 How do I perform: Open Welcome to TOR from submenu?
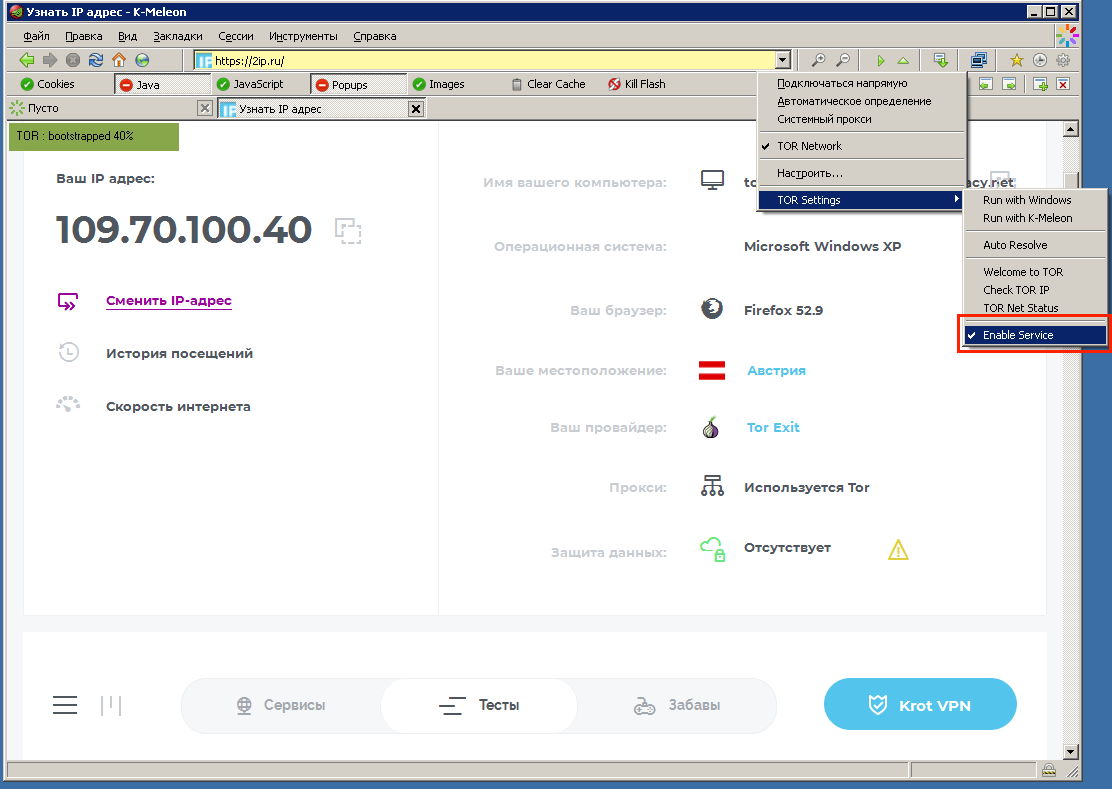click(x=1035, y=272)
